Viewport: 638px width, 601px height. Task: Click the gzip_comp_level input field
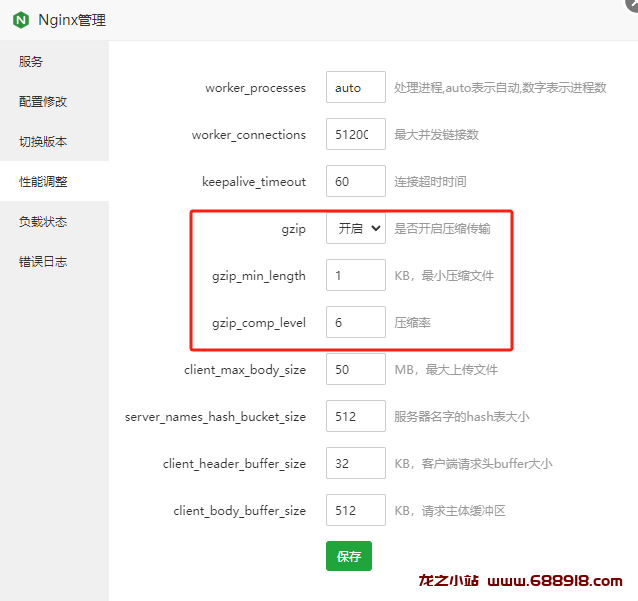coord(356,322)
